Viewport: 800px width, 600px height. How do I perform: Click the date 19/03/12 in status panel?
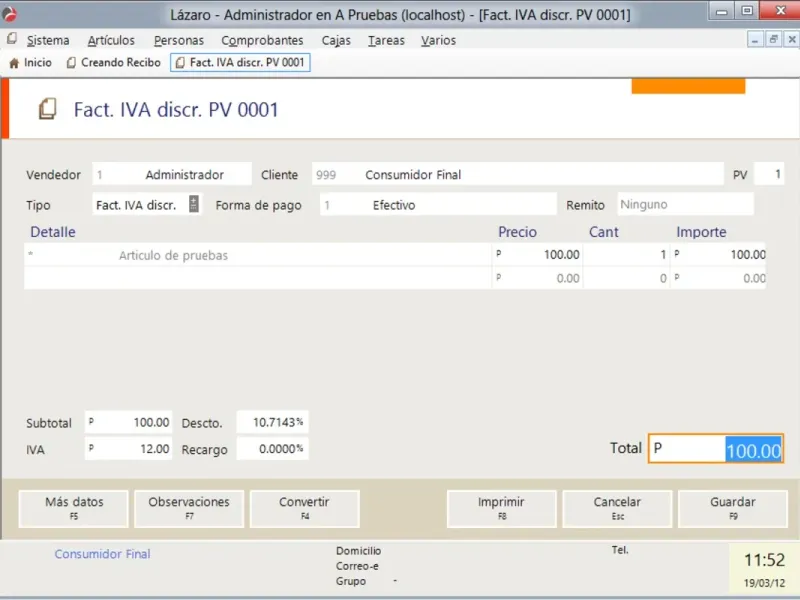764,583
